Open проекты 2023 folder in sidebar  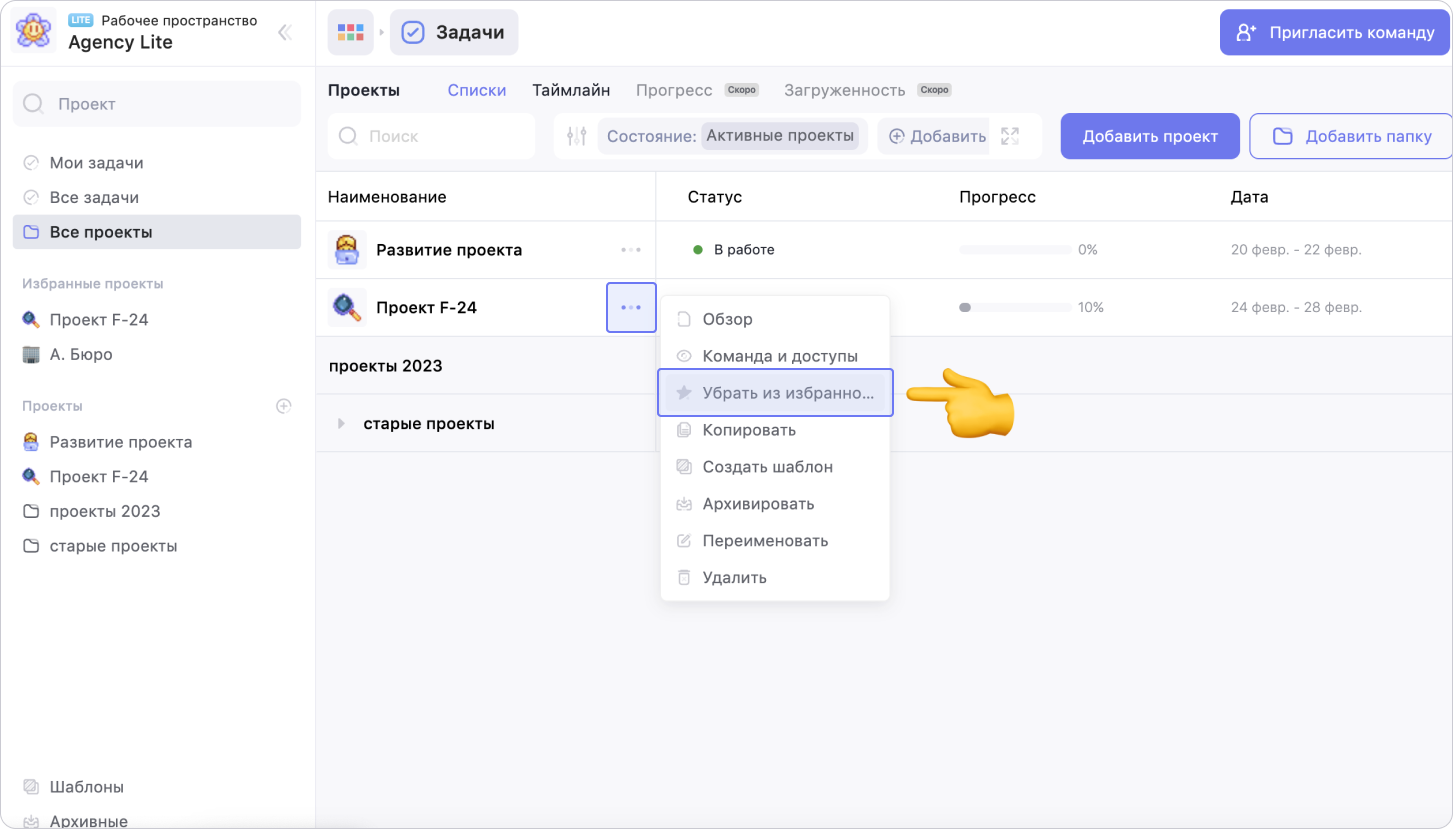157,511
